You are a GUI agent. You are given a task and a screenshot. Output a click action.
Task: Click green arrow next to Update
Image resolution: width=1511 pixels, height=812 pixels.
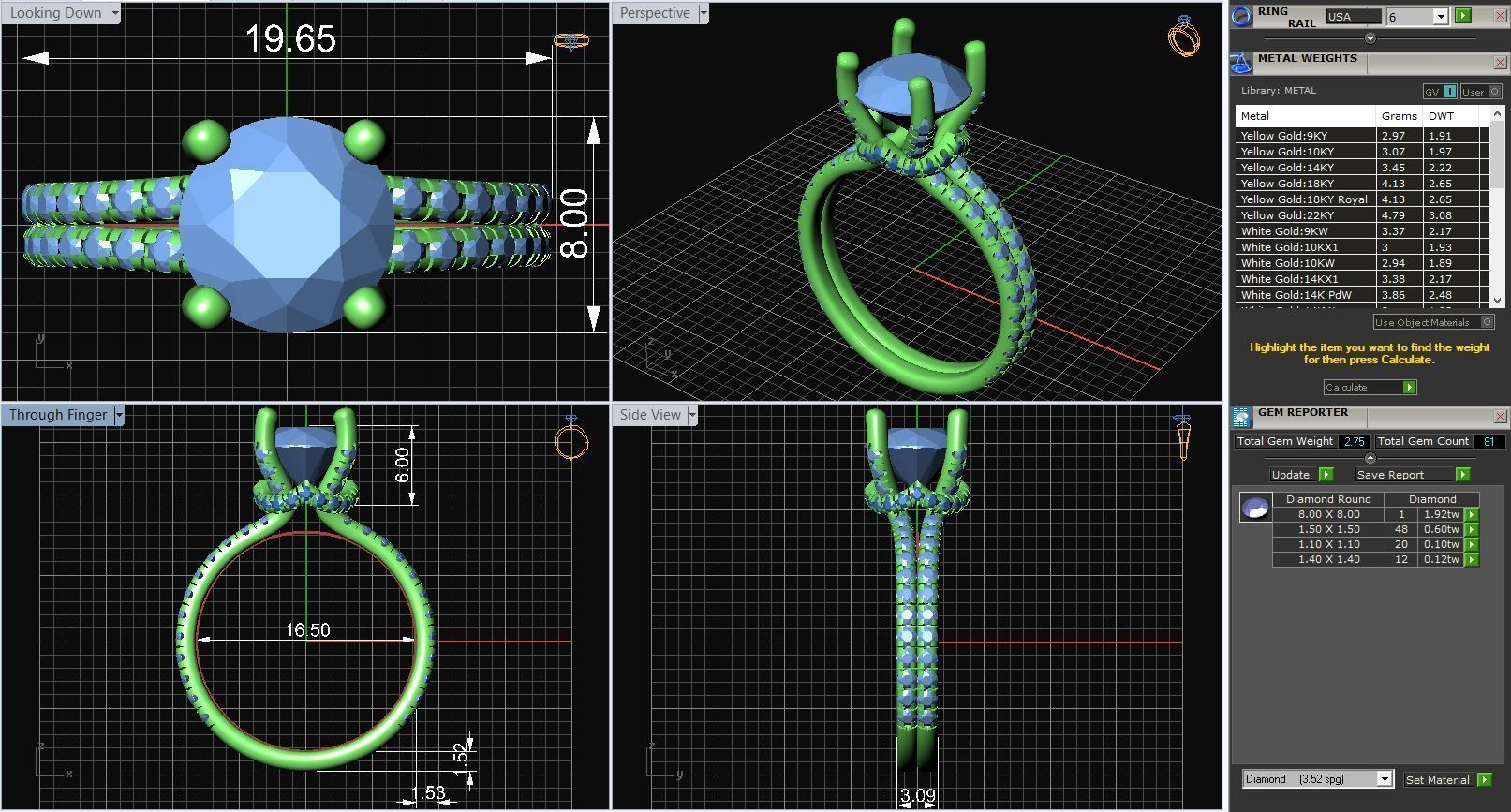coord(1326,475)
